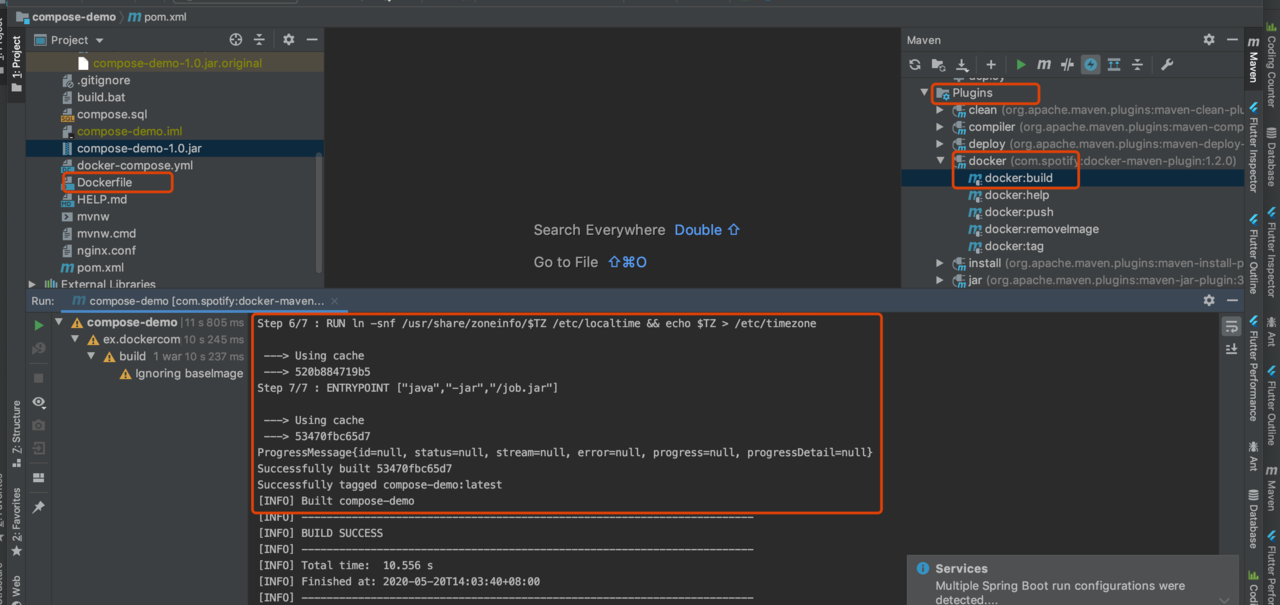Click restore layout icon in Run panel
This screenshot has width=1280, height=605.
tap(39, 477)
